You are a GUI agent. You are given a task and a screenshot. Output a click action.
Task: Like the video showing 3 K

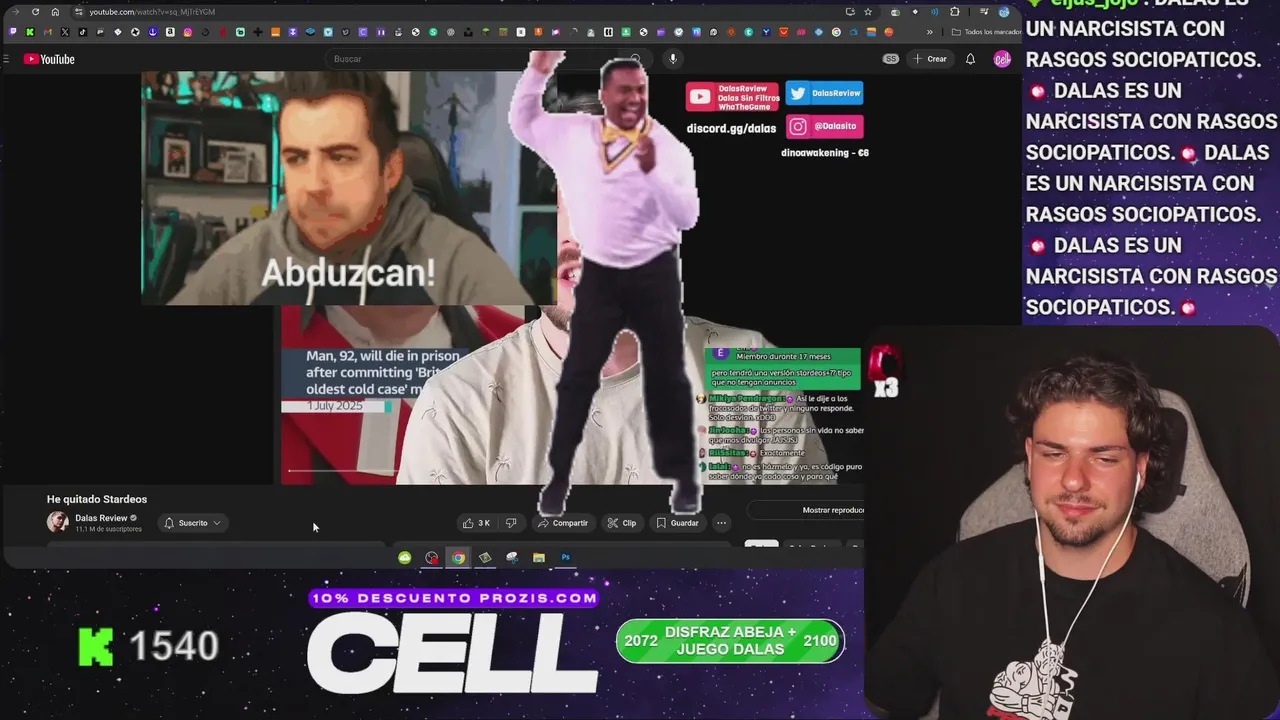[x=476, y=523]
